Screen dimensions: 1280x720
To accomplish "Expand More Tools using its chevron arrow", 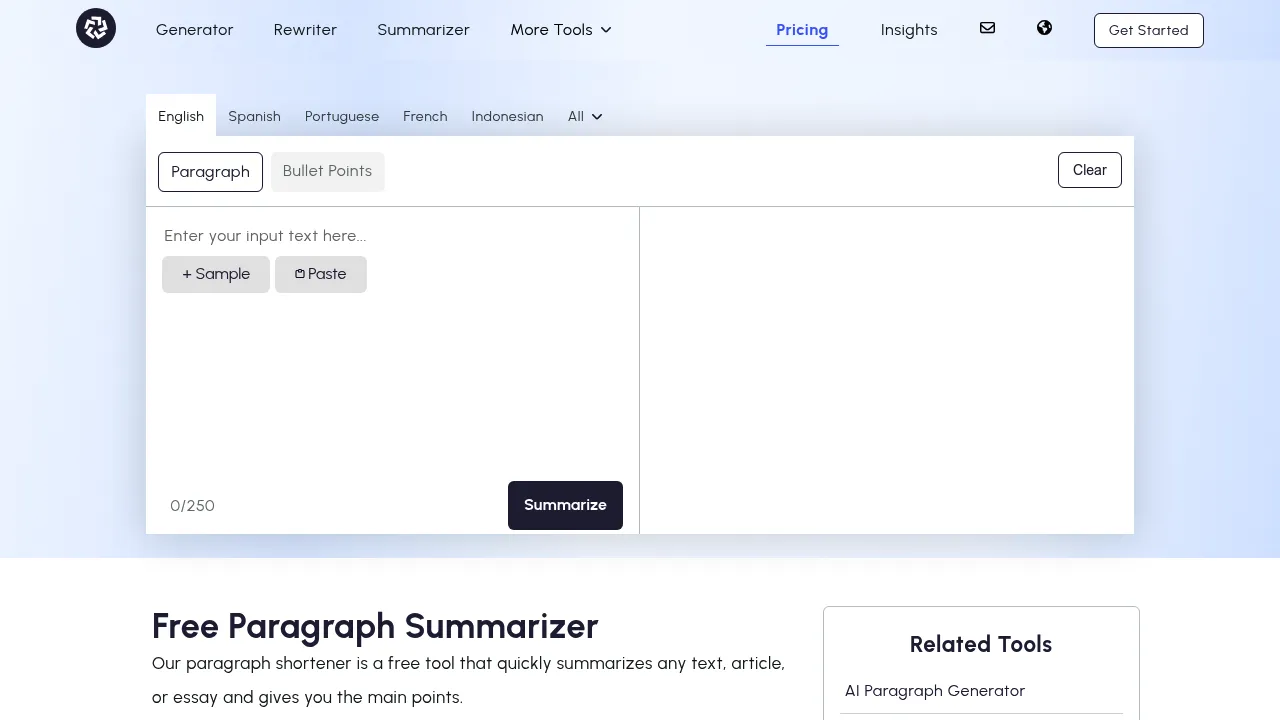I will pos(606,30).
